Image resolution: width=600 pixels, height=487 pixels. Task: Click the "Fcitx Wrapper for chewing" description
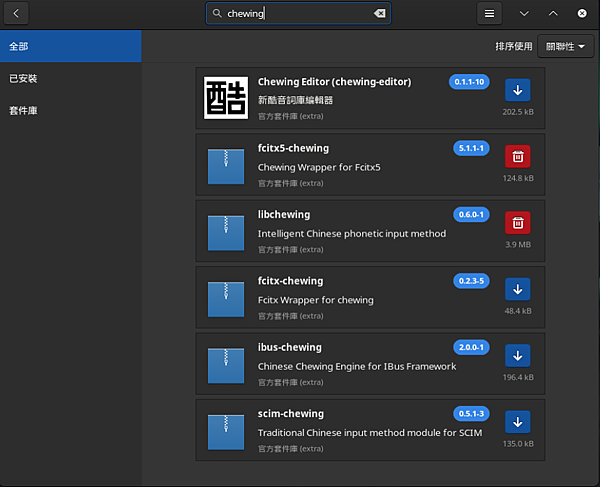(x=316, y=300)
